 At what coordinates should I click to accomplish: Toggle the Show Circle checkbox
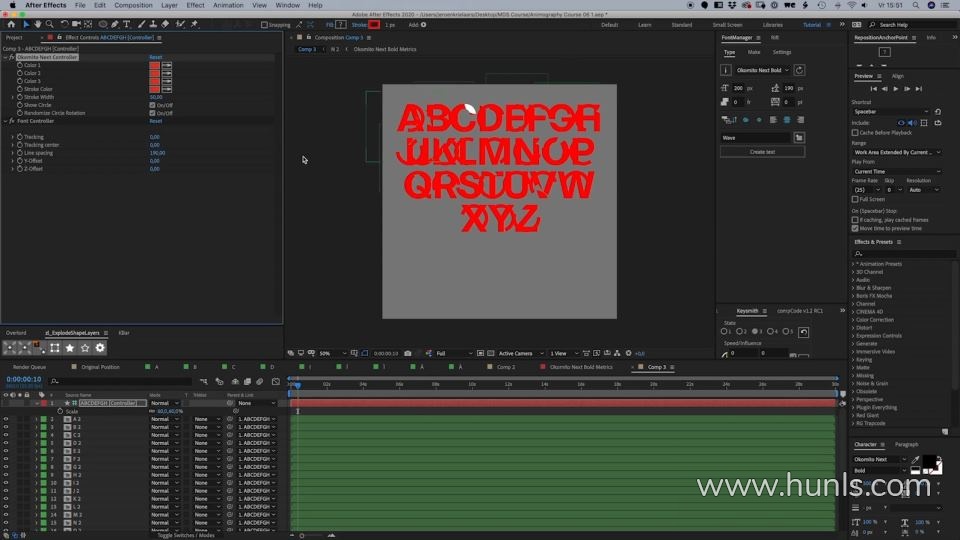click(152, 105)
